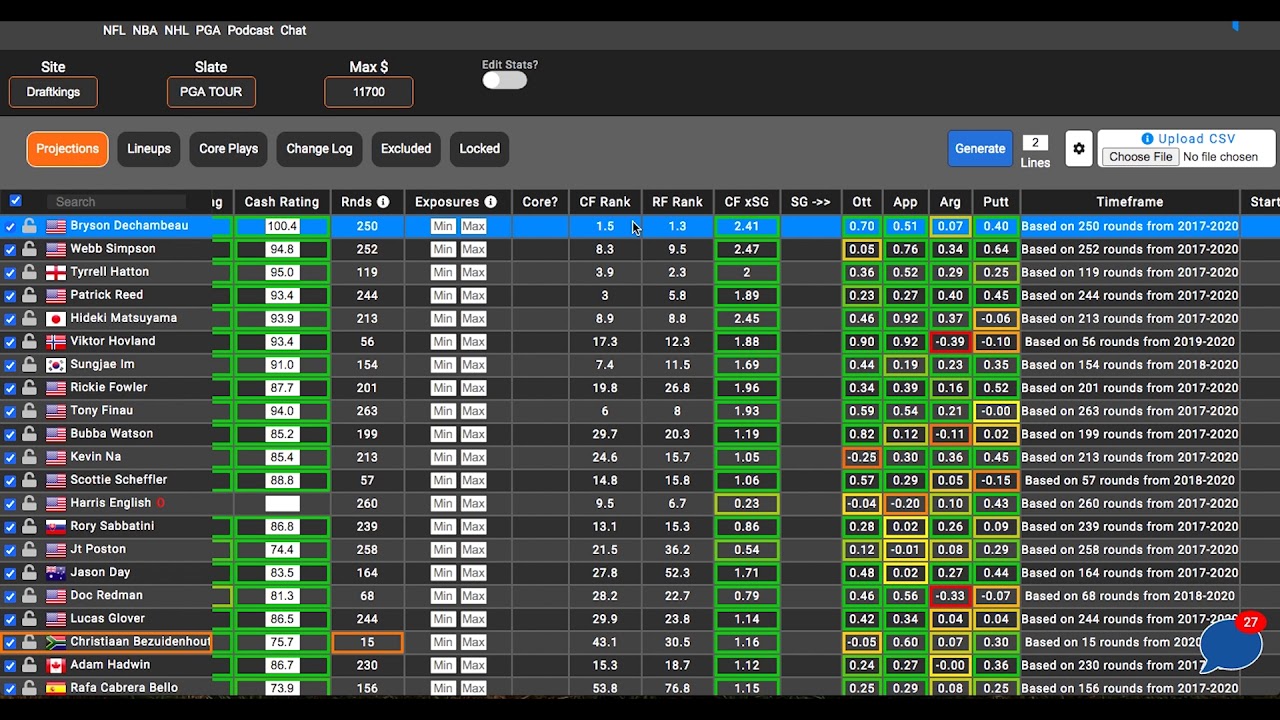Click the lock icon for Lucas Glover
Screen dimensions: 1280x720
[x=29, y=619]
